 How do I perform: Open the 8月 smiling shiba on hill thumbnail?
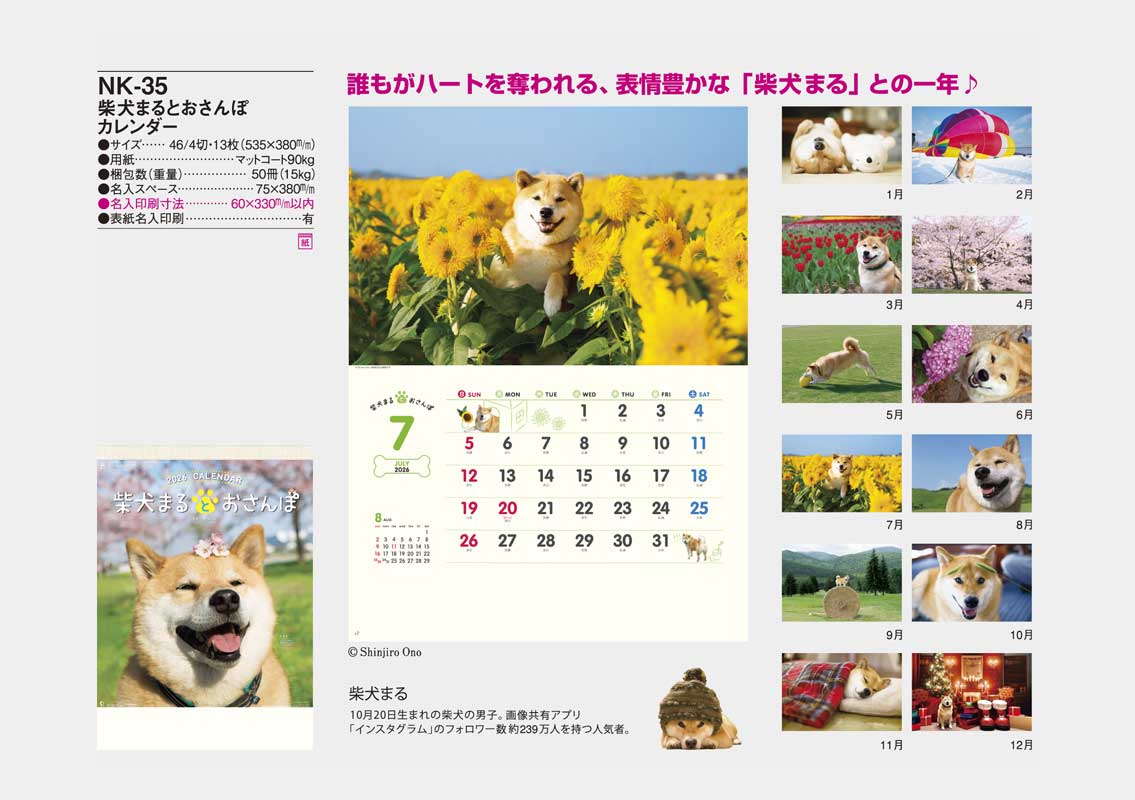(x=971, y=473)
